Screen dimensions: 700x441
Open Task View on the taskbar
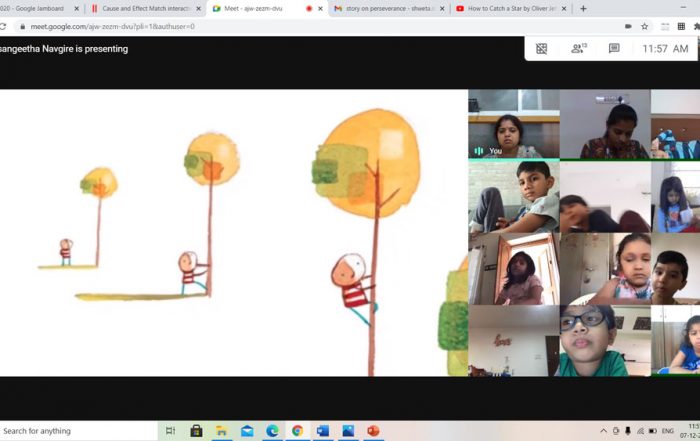click(x=170, y=431)
